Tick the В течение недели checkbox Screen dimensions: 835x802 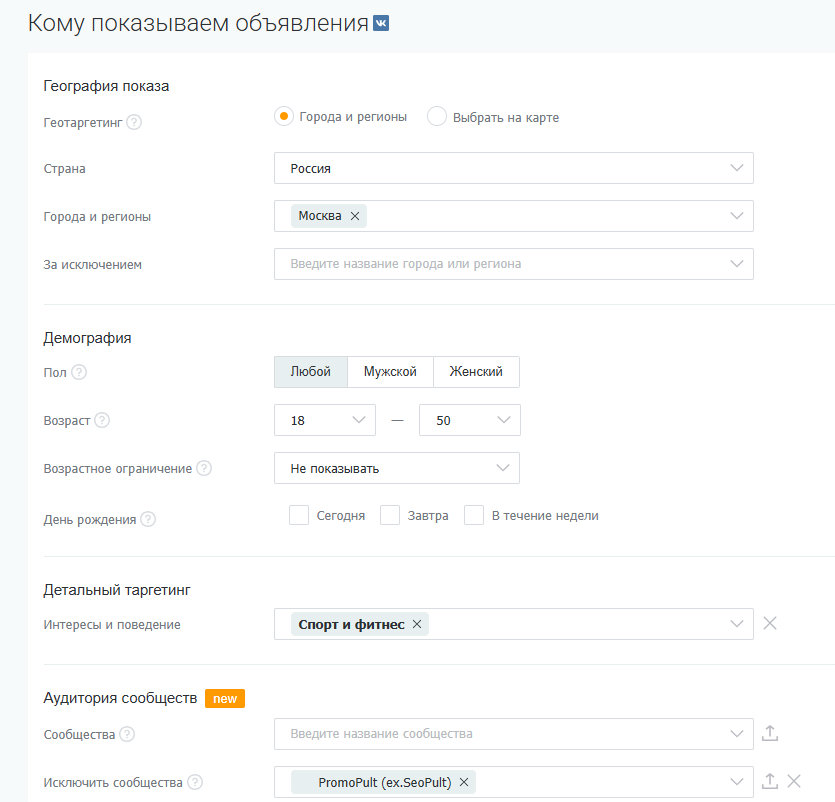point(474,515)
